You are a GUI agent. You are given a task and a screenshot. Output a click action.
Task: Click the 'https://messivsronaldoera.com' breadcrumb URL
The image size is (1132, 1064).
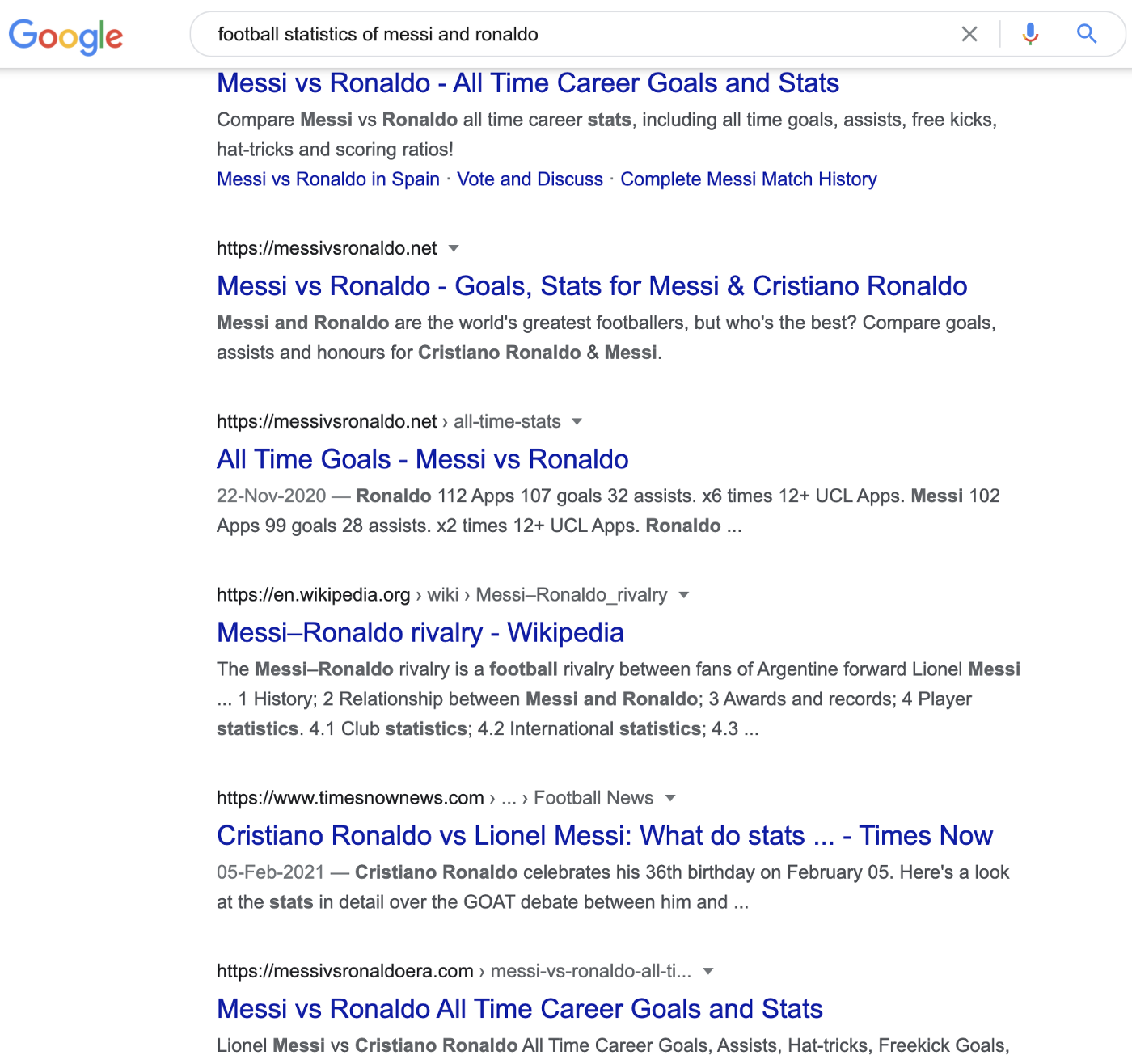pyautogui.click(x=345, y=971)
